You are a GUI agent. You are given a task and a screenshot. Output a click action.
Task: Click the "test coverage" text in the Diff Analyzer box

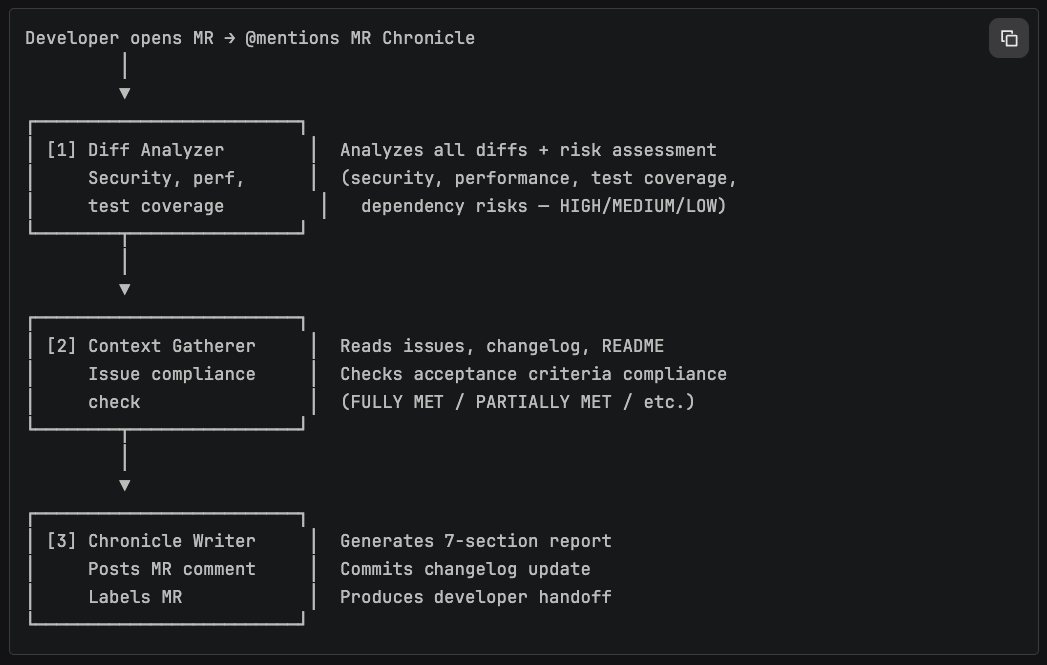click(156, 206)
